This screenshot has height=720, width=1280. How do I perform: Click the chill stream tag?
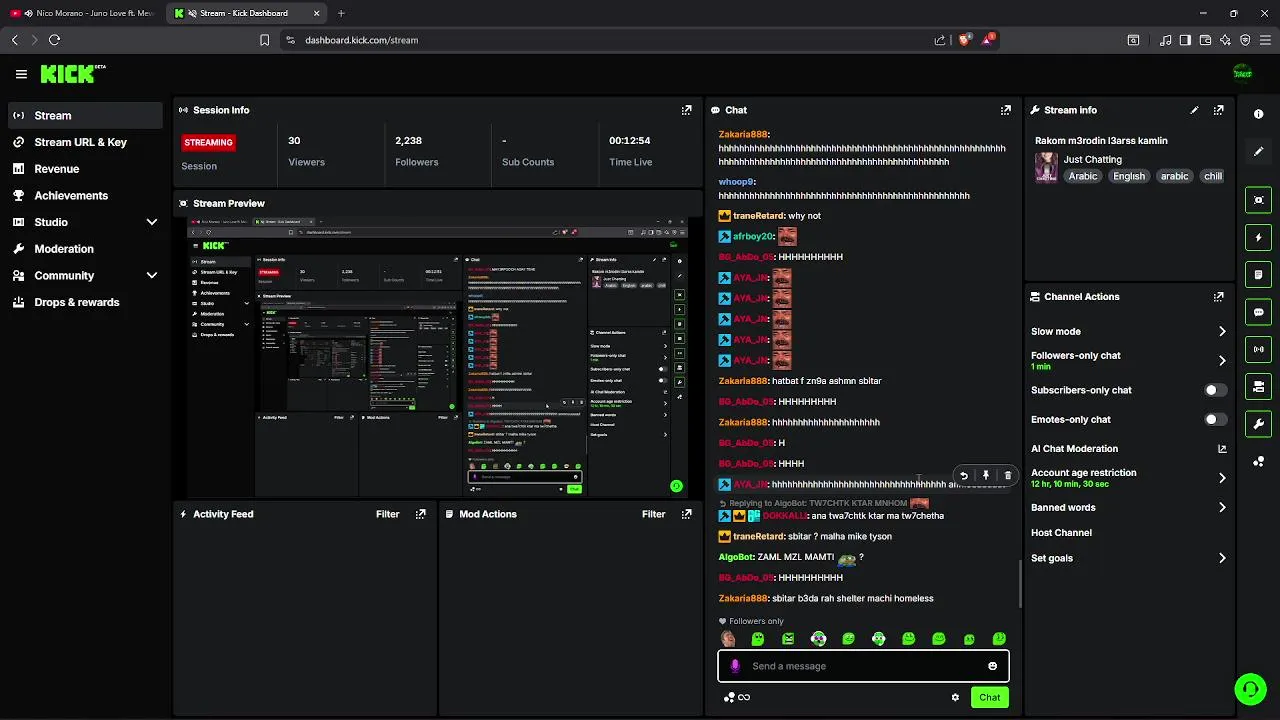pos(1213,176)
